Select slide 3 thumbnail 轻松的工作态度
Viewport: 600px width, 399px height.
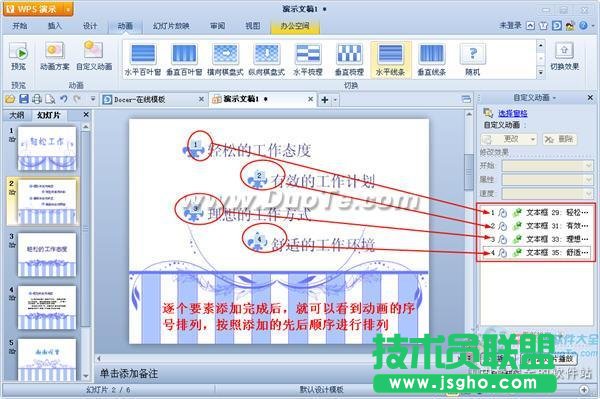[47, 254]
